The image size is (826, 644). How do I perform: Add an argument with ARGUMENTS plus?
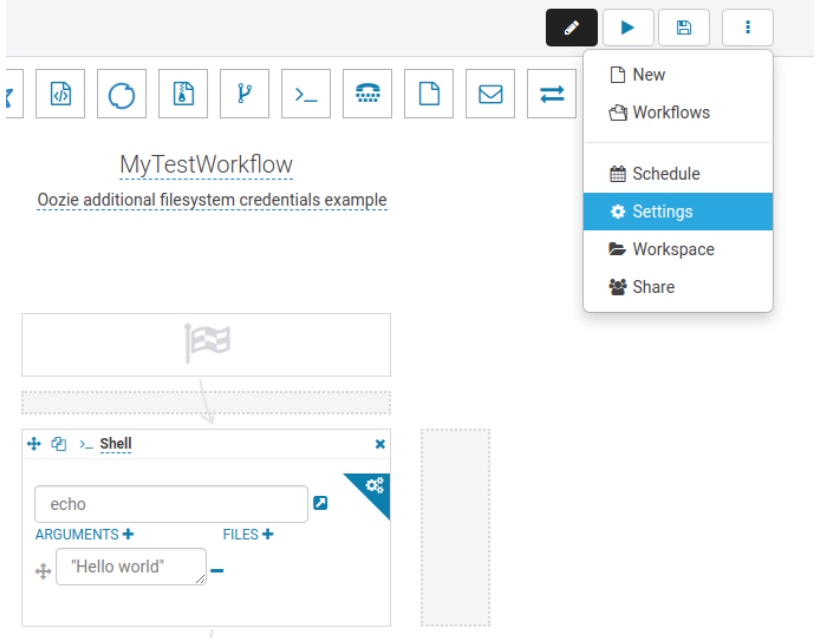[x=127, y=535]
